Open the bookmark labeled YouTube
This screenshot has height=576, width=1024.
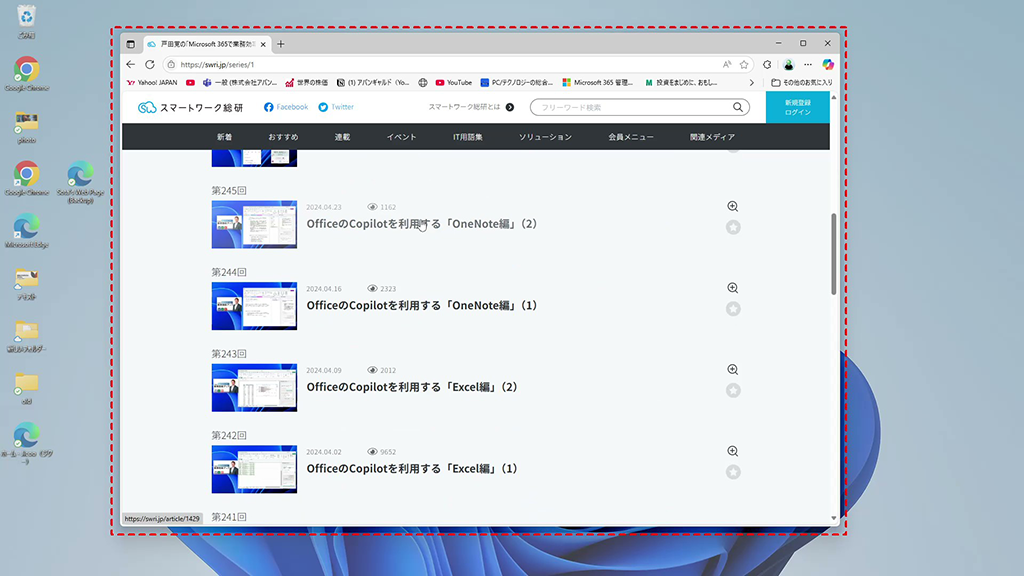pyautogui.click(x=453, y=83)
